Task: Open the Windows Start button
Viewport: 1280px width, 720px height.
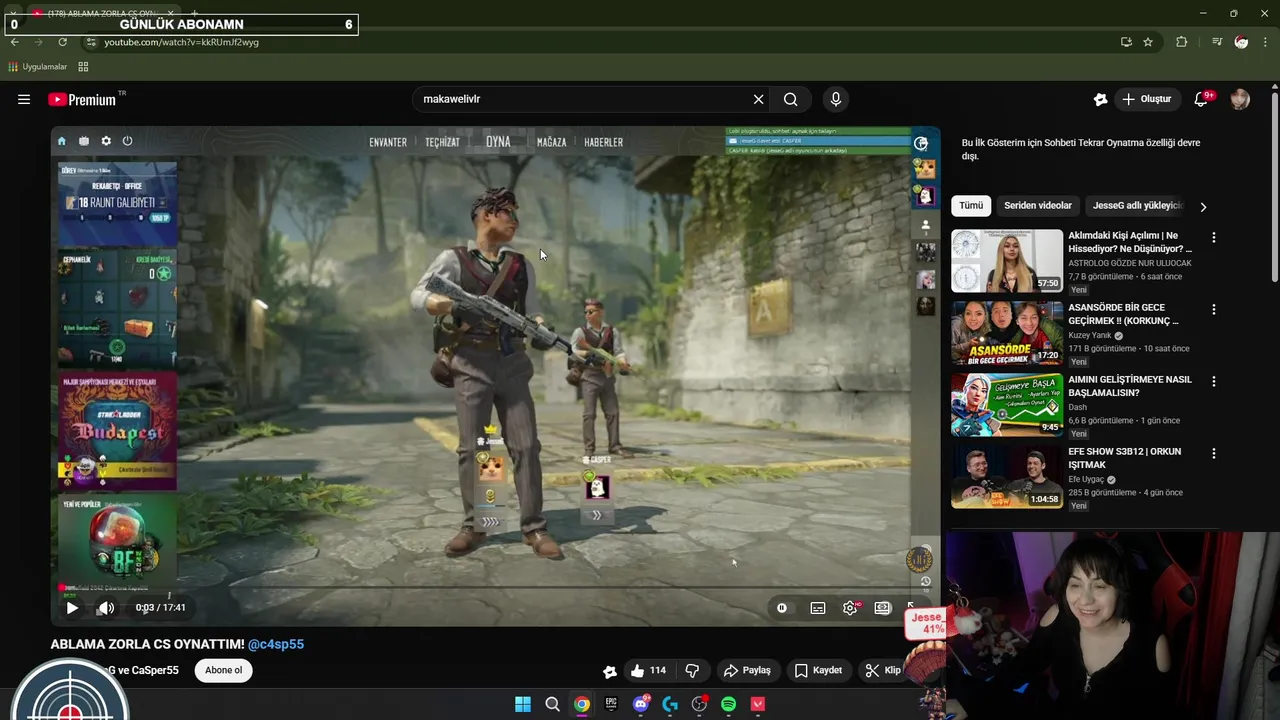Action: [523, 704]
